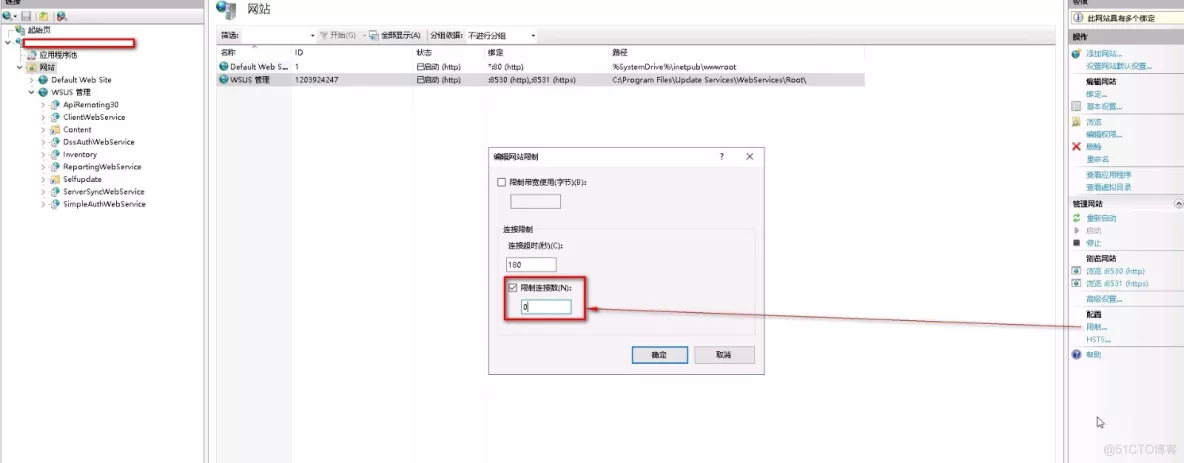Click the 重命名 rename link
Screen dimensions: 1184x463
[x=1097, y=159]
